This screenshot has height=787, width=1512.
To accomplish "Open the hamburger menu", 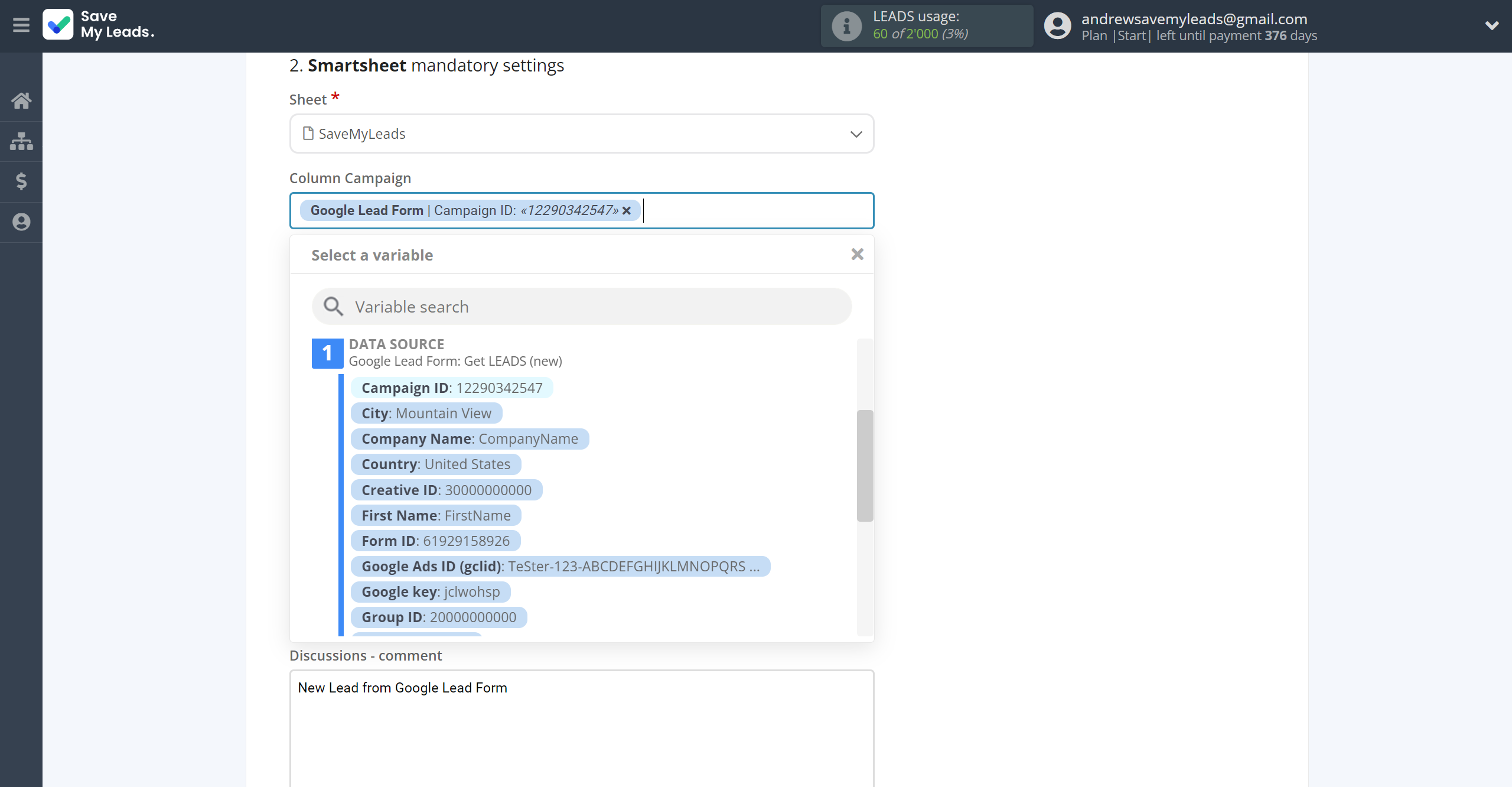I will click(x=21, y=25).
